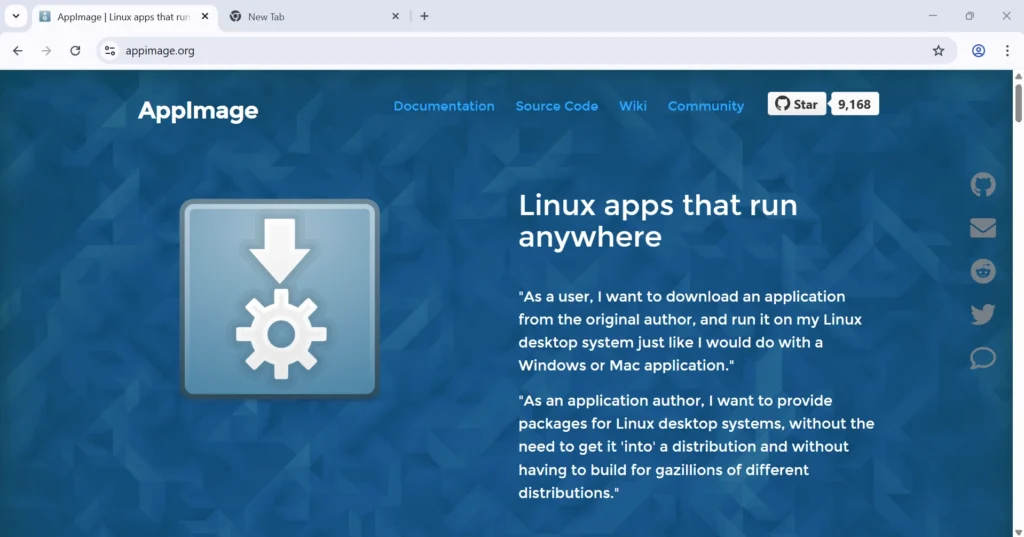Open the Chrome profile avatar icon
1024x537 pixels.
979,51
